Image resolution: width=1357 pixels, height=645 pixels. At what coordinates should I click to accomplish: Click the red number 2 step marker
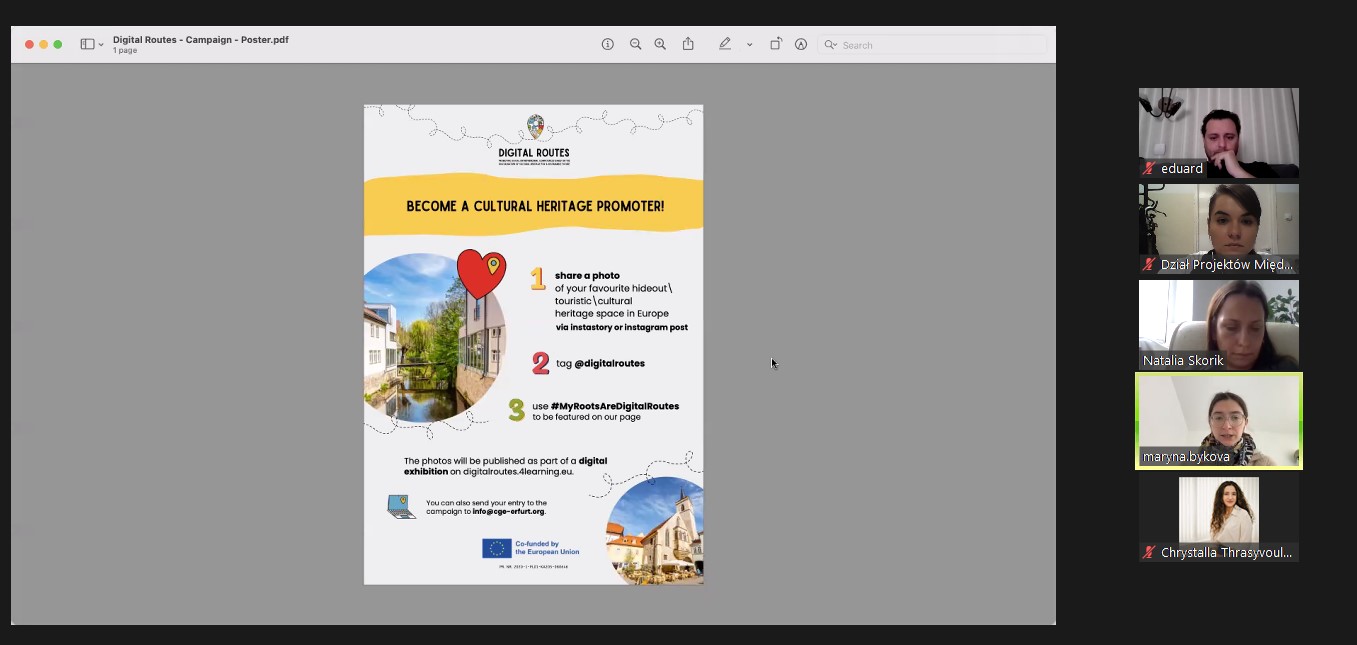click(x=540, y=363)
